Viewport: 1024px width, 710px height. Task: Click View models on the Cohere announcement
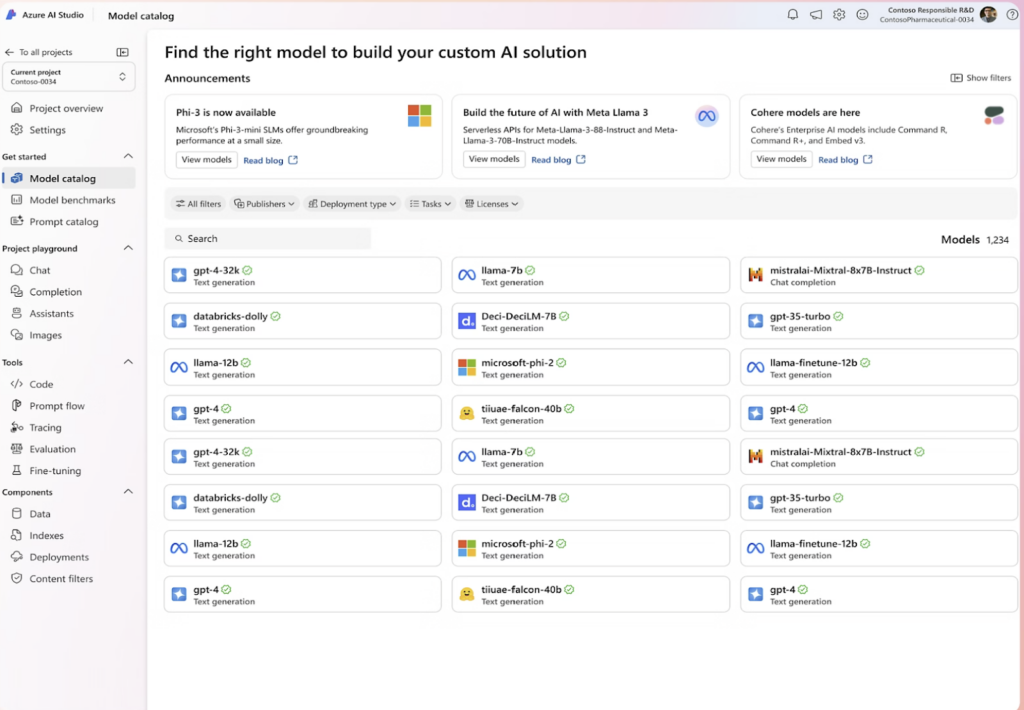pyautogui.click(x=781, y=159)
